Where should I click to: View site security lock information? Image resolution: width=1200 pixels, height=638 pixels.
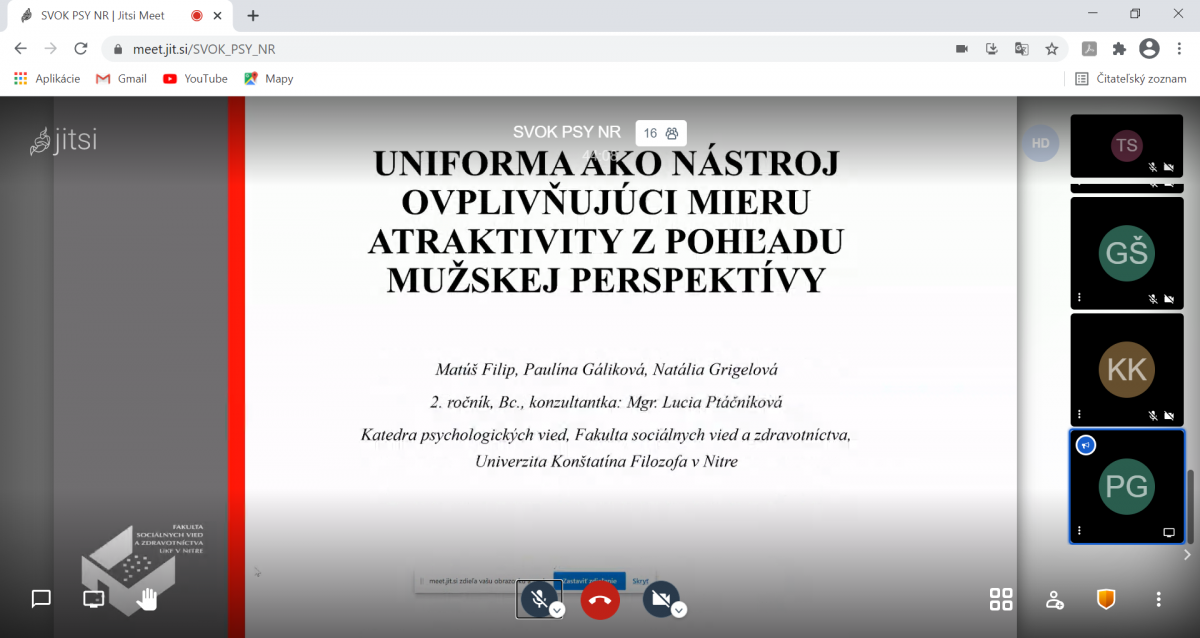coord(118,48)
